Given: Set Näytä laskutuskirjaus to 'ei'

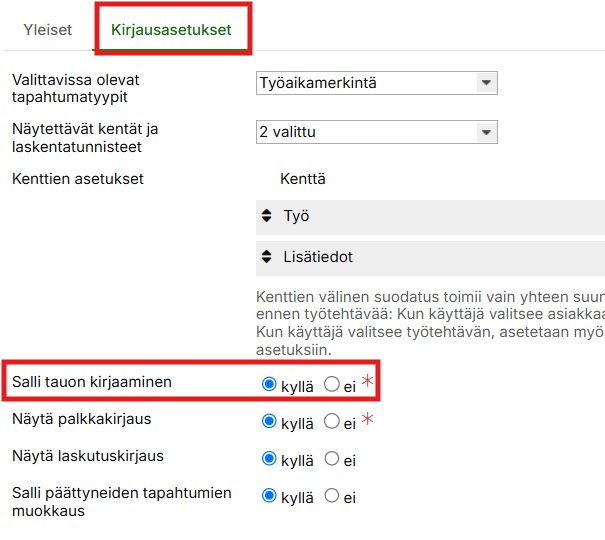Looking at the screenshot, I should 332,459.
